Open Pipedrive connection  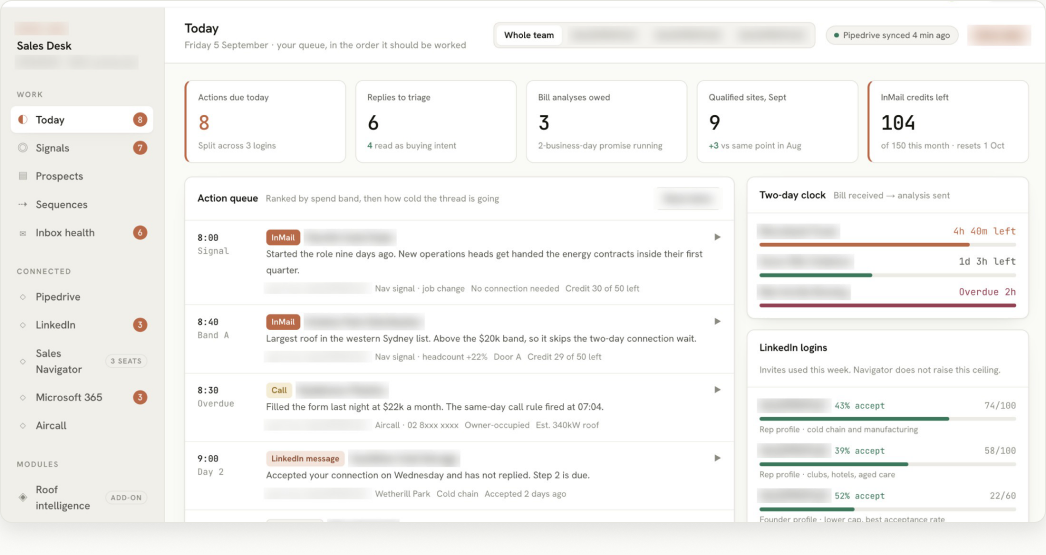[82, 297]
